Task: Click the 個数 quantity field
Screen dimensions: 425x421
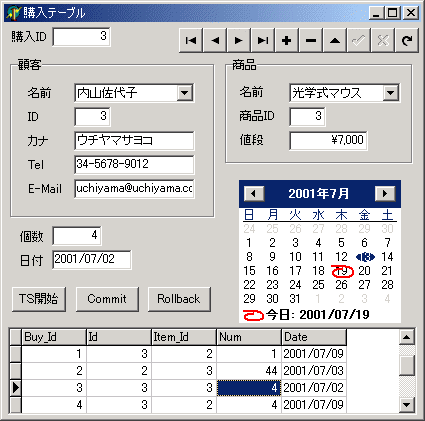Action: coord(77,236)
